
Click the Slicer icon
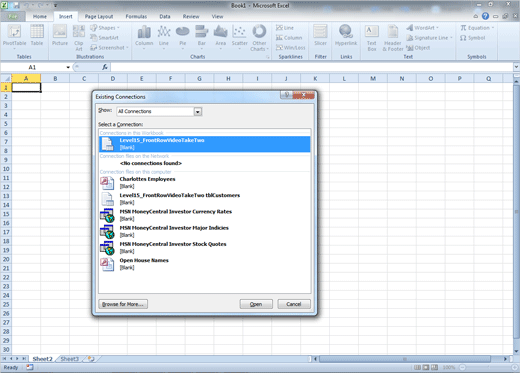pos(320,35)
